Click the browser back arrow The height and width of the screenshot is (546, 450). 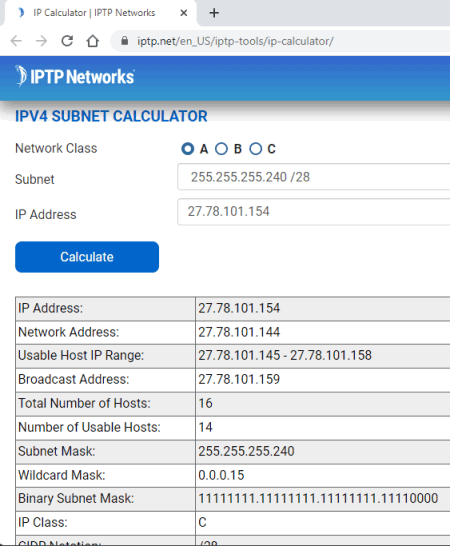(x=16, y=41)
